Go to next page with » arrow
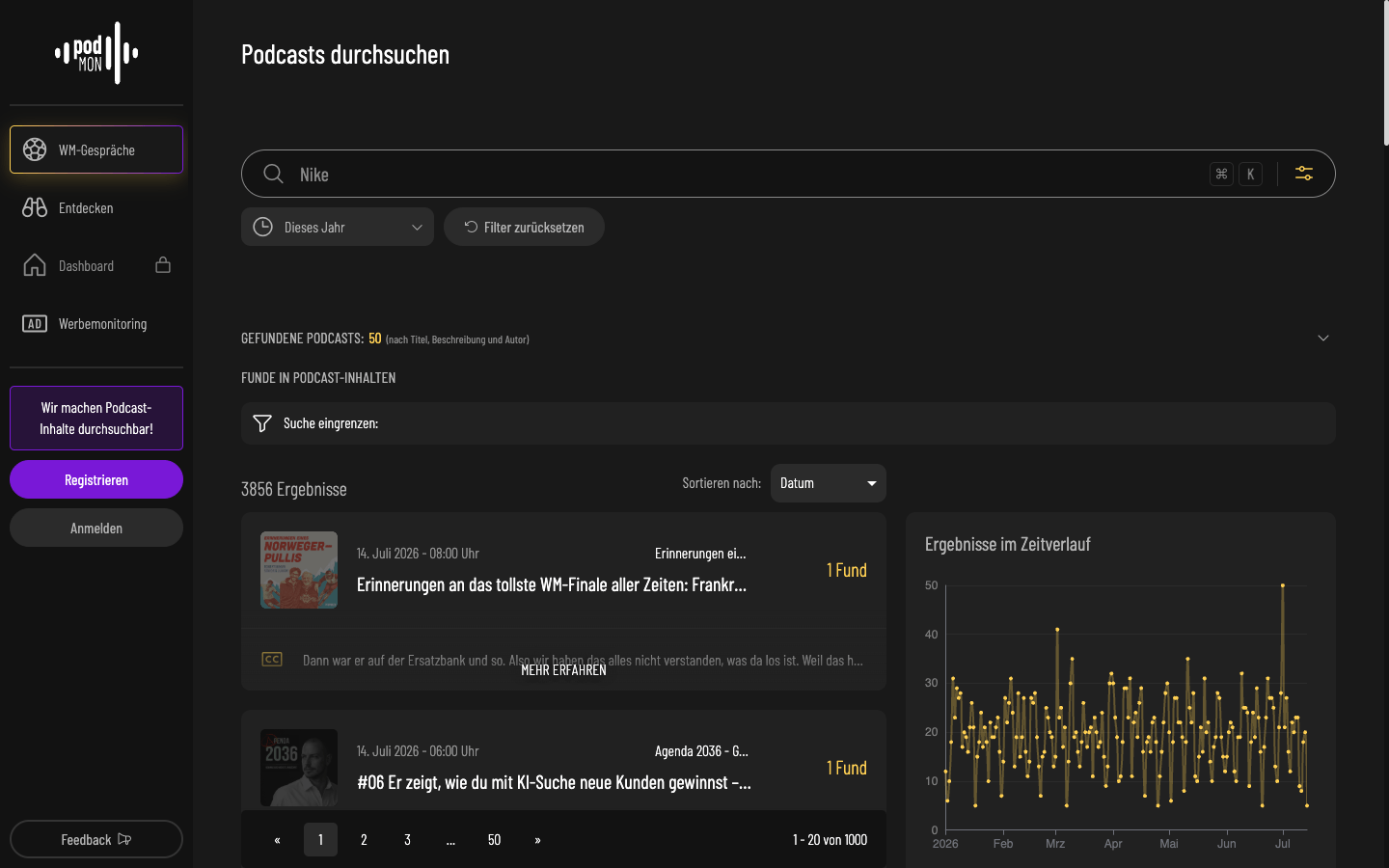The width and height of the screenshot is (1389, 868). tap(537, 840)
